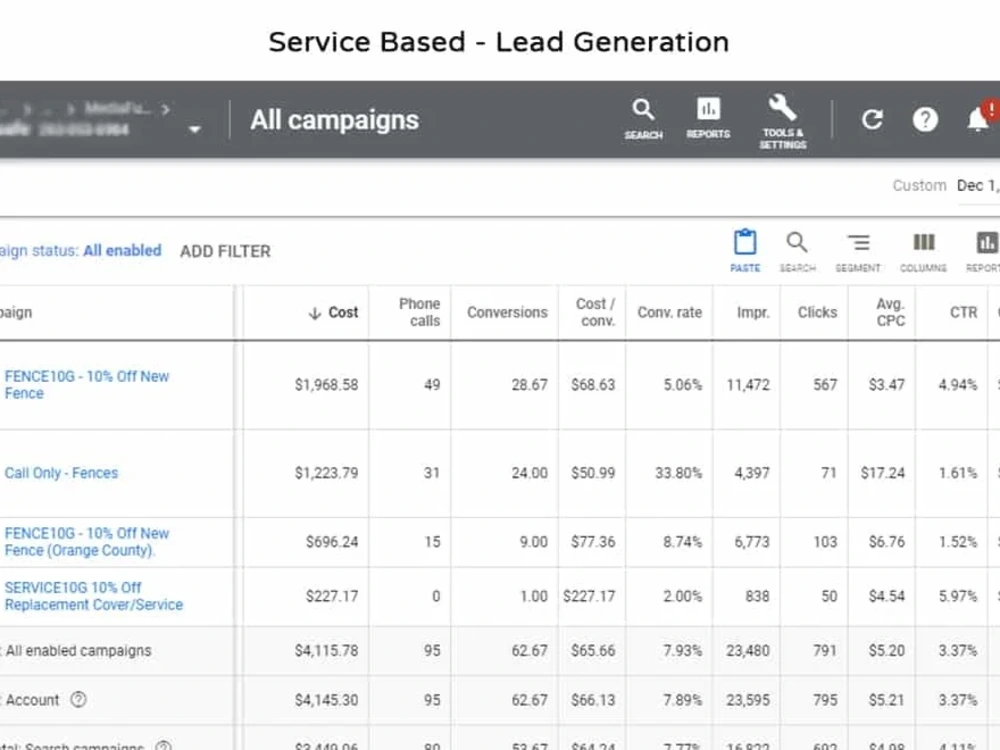
Task: Open the Search icon in header
Action: [643, 119]
